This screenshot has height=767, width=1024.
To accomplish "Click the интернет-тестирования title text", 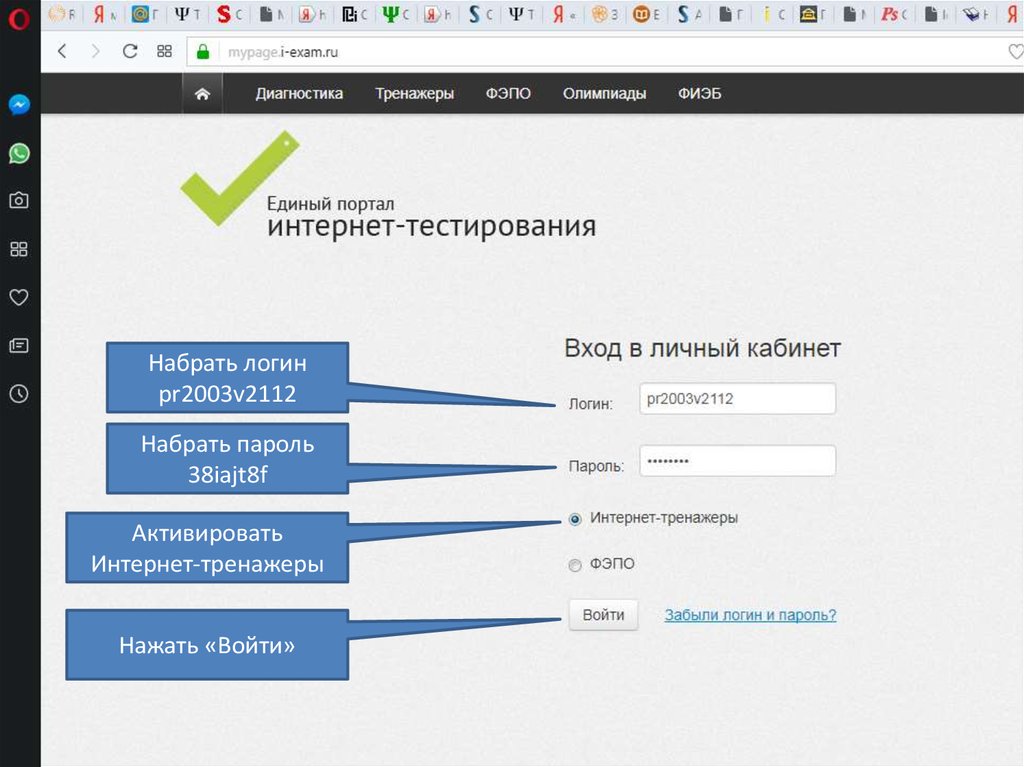I will [x=432, y=226].
